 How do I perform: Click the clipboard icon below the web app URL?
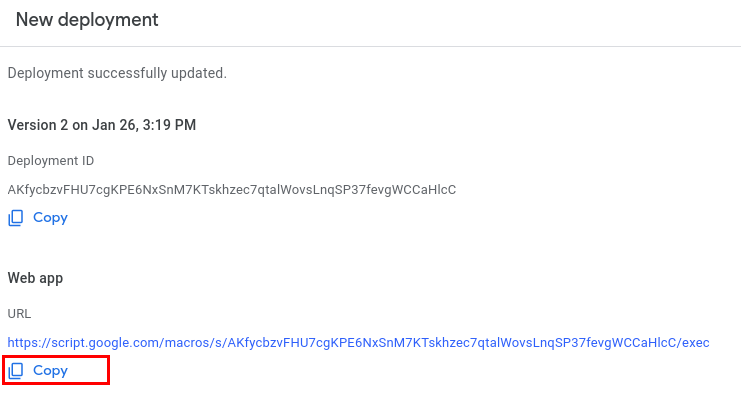click(x=16, y=371)
